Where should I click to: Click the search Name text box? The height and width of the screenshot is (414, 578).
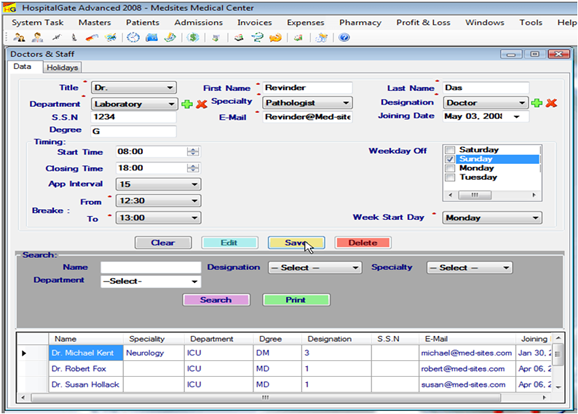coord(151,267)
